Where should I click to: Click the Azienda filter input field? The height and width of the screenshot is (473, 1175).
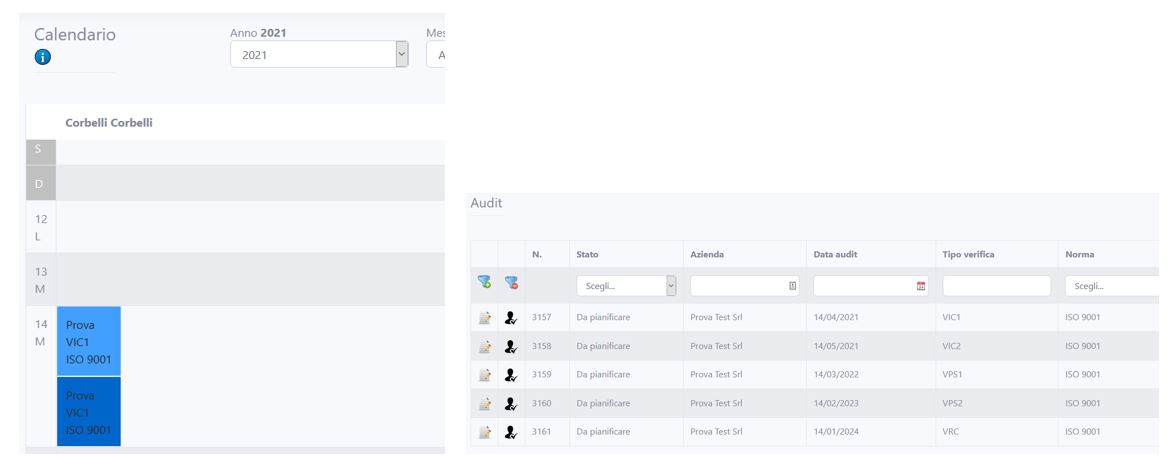(738, 286)
